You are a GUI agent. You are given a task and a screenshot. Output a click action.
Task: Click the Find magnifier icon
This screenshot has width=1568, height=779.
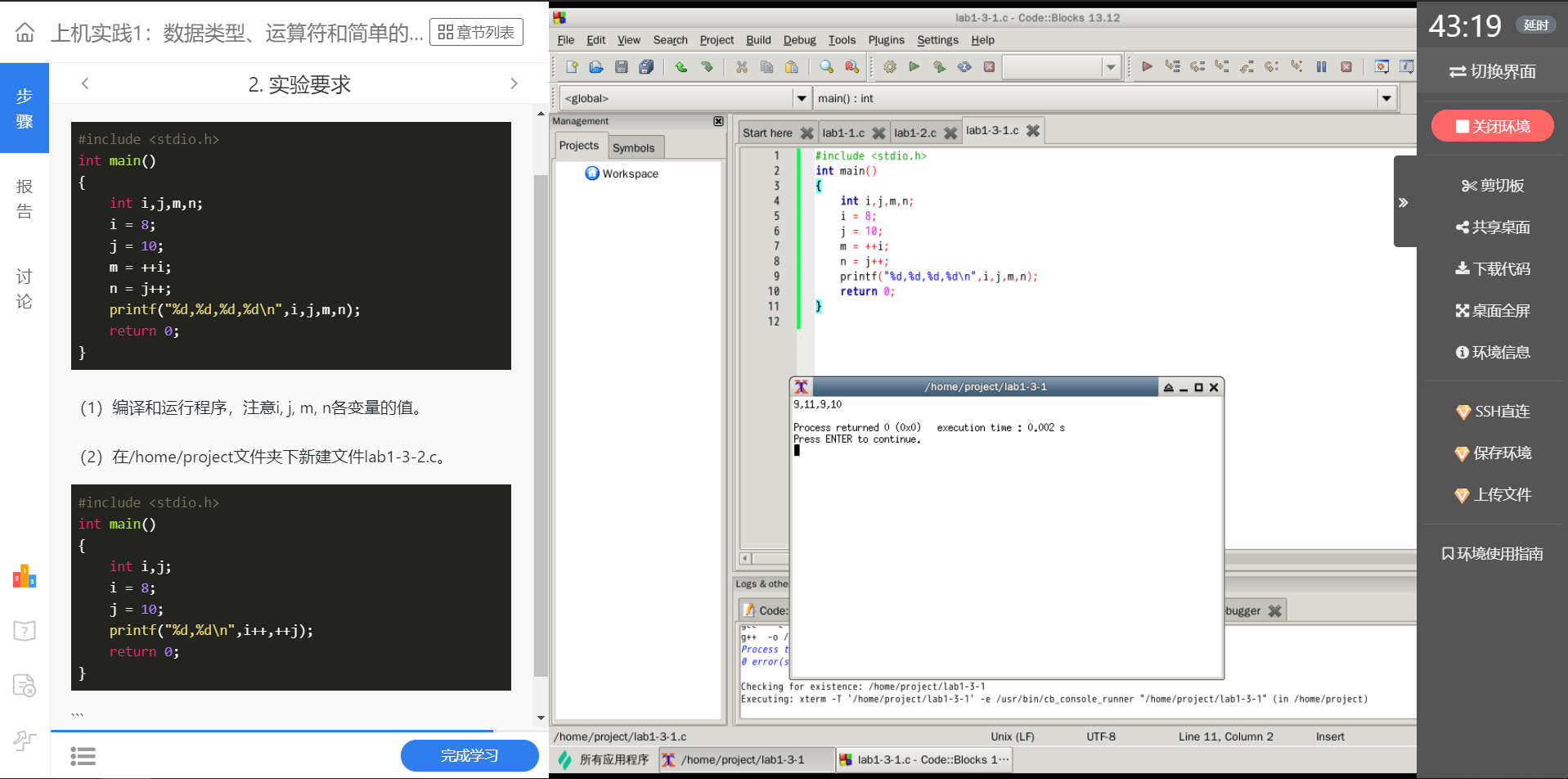point(826,67)
